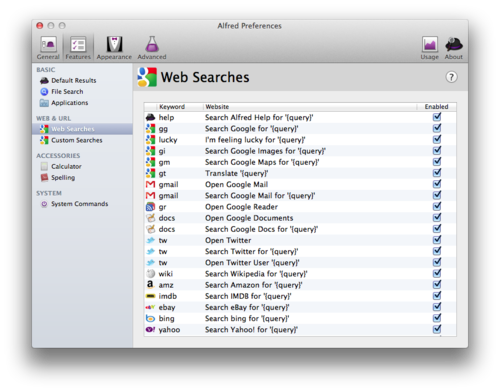Click the Yahoo icon beside yahoo
The width and height of the screenshot is (500, 392).
click(150, 330)
